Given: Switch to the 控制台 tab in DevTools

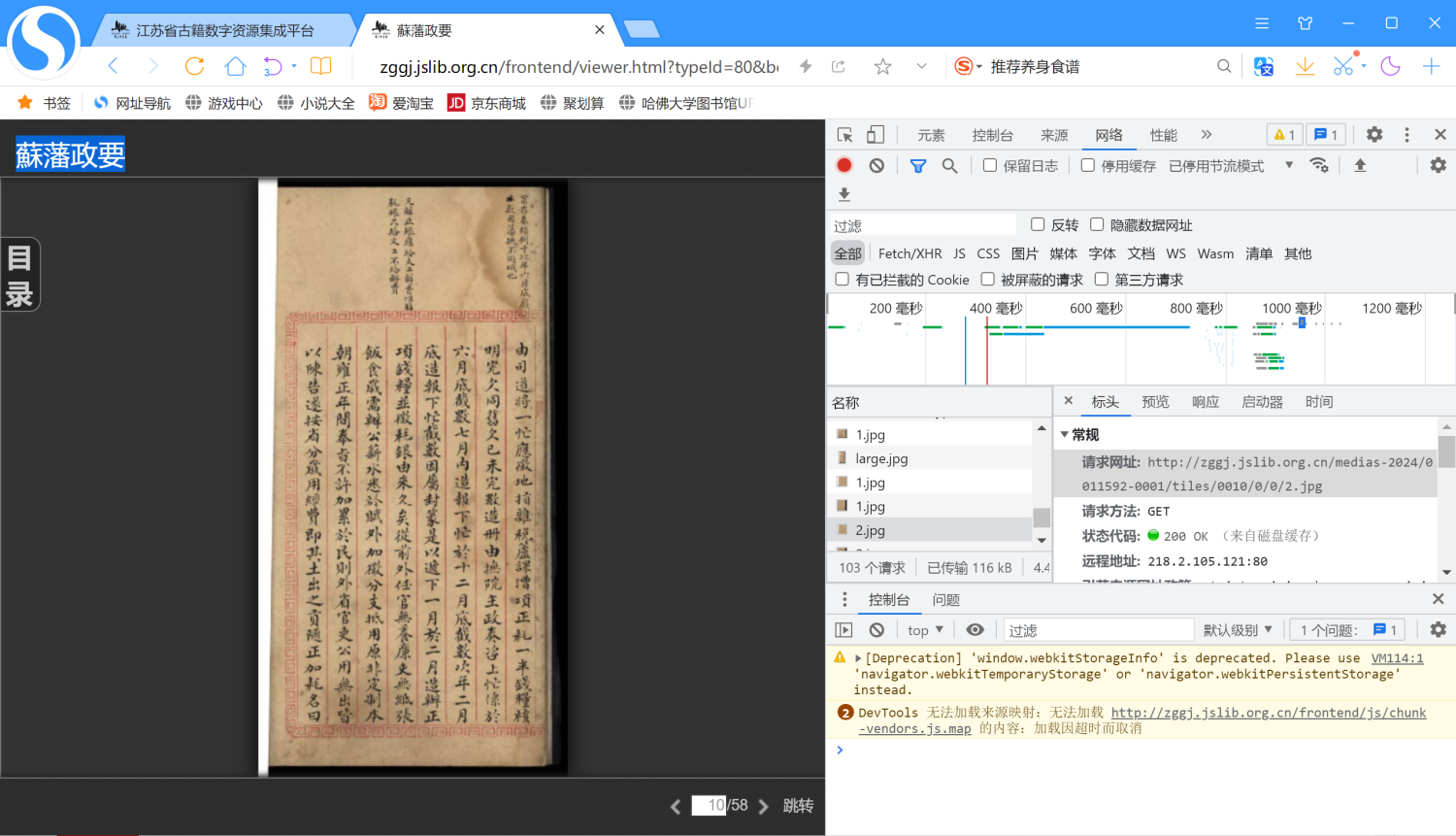Looking at the screenshot, I should pos(992,135).
